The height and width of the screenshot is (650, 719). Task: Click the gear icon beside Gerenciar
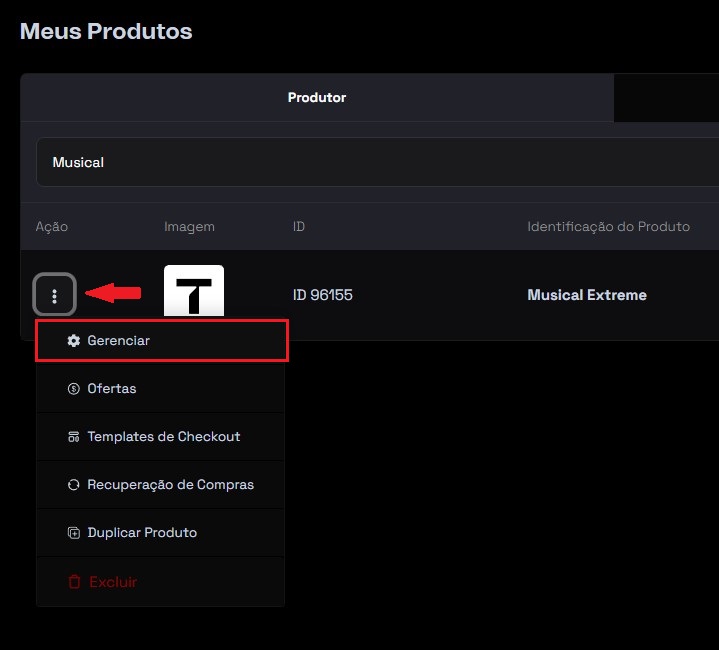(x=73, y=341)
